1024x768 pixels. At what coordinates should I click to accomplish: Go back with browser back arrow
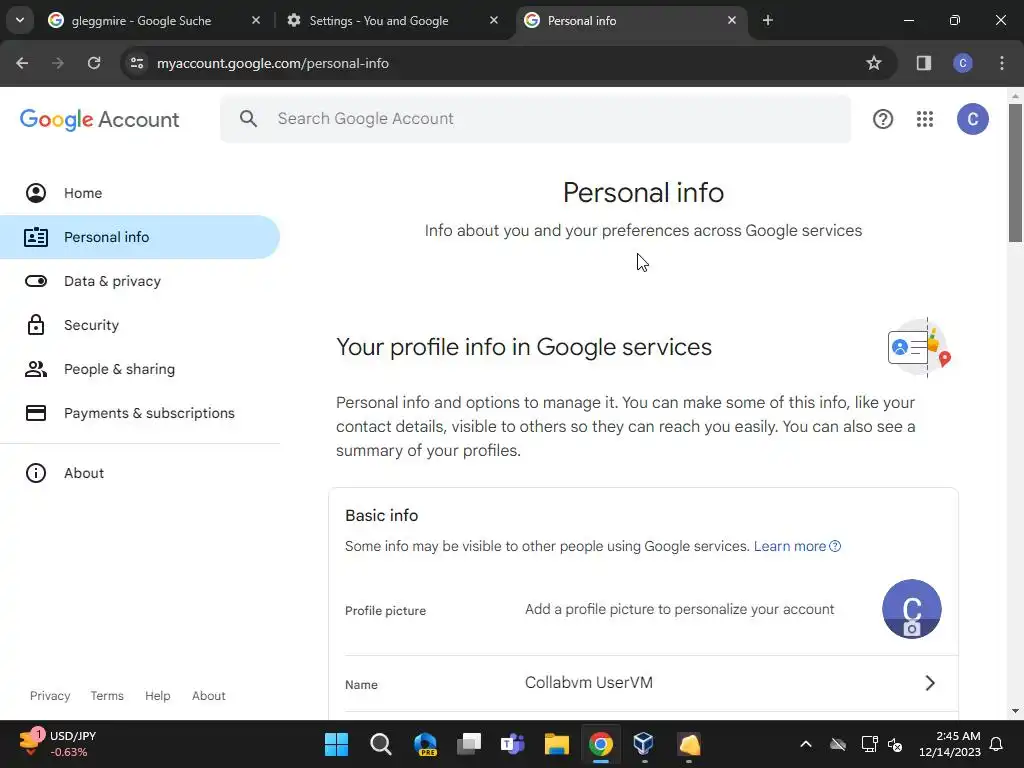click(x=22, y=63)
